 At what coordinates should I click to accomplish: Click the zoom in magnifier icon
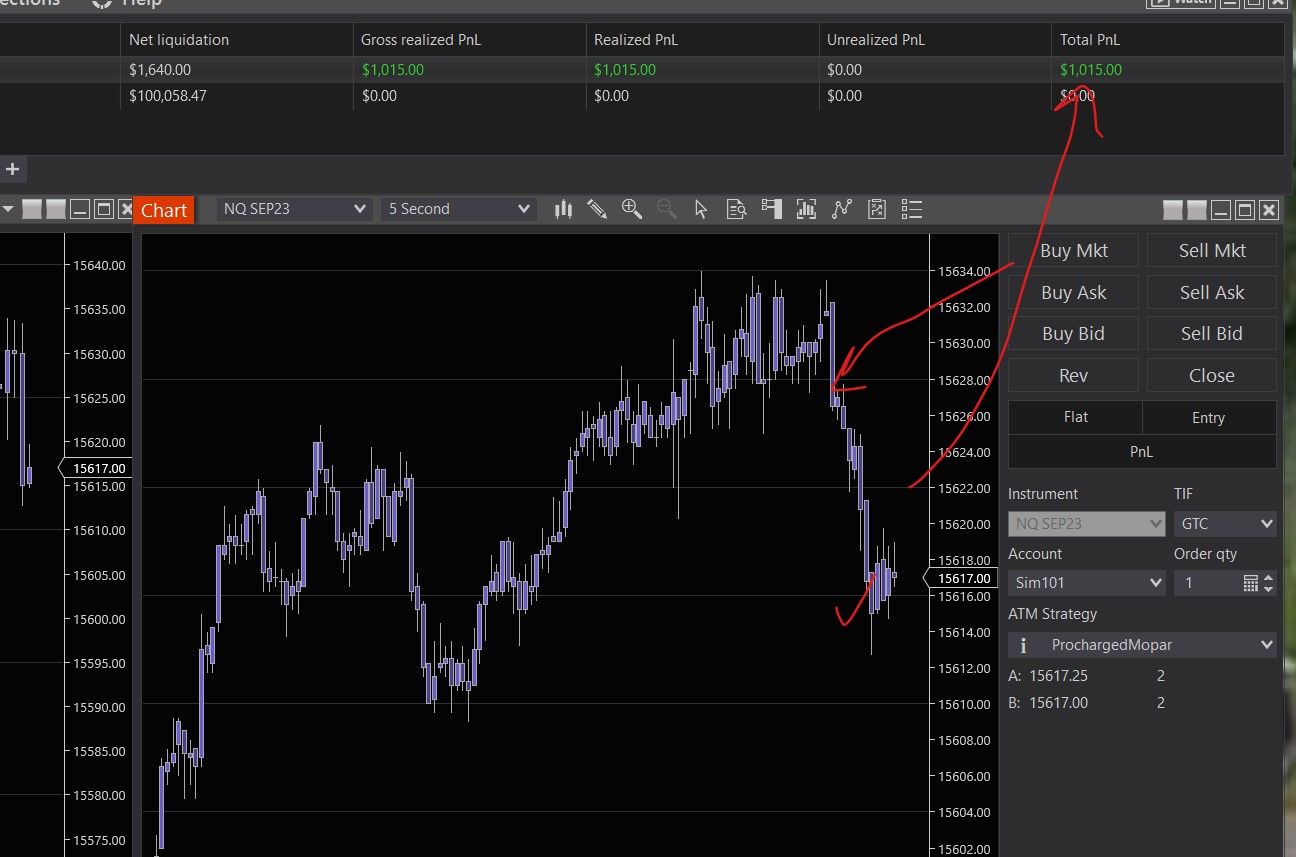coord(631,209)
